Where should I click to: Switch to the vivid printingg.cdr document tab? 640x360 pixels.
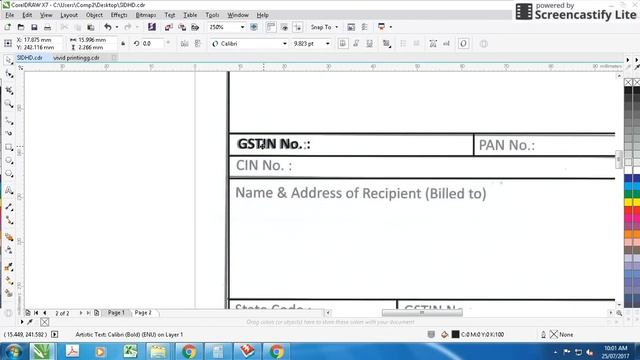tap(76, 58)
